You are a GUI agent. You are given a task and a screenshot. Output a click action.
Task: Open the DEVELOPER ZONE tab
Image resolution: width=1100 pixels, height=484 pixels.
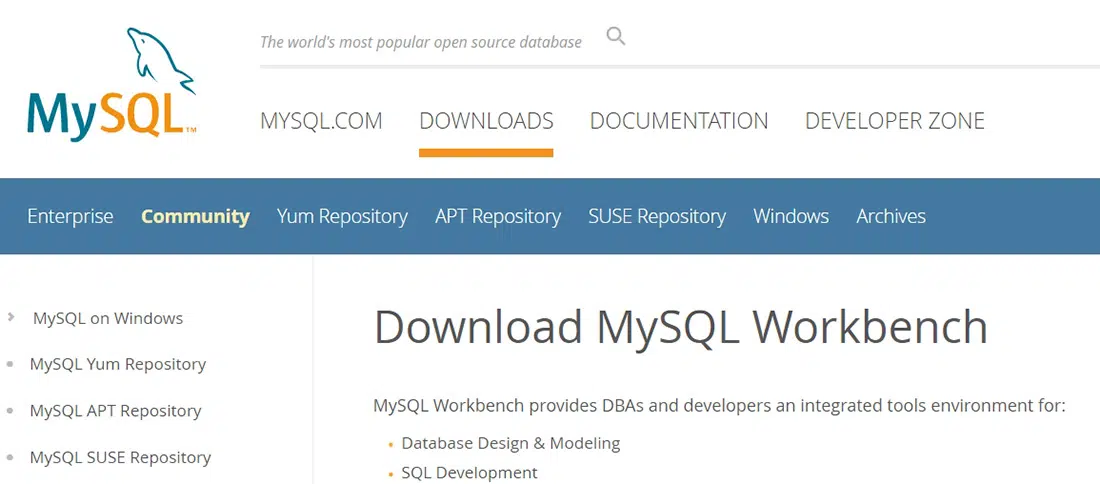tap(894, 121)
